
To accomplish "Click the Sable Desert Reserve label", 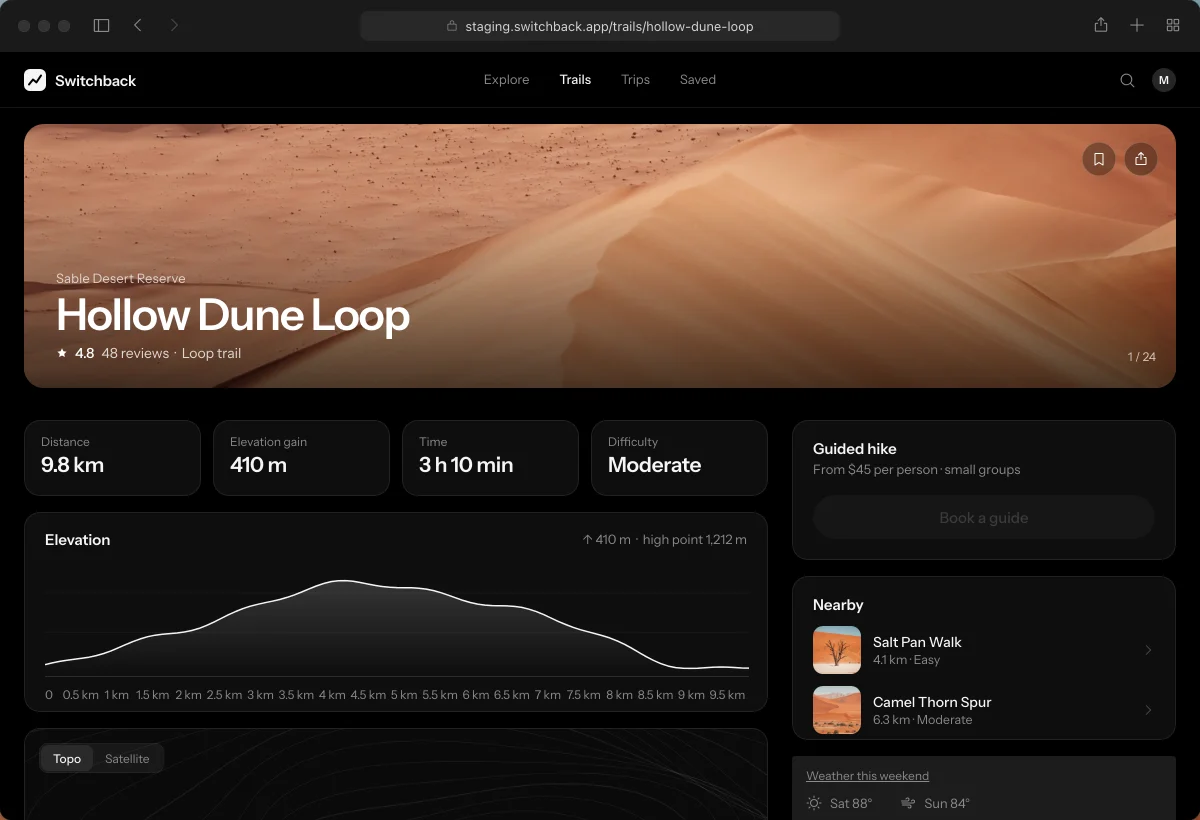I will coord(120,279).
